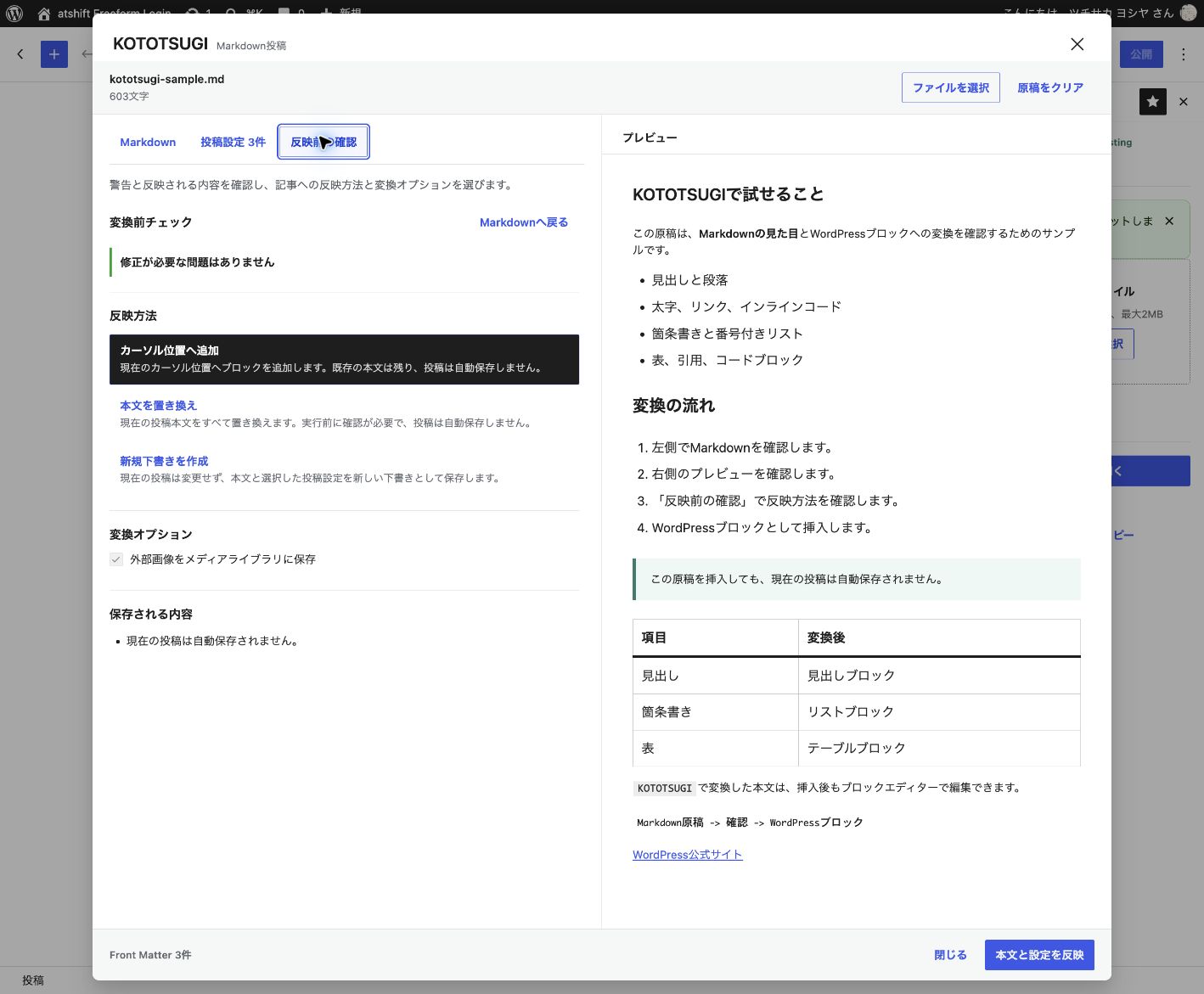Choose the 新規下書きを作成 reflect method
Image resolution: width=1204 pixels, height=994 pixels.
[x=345, y=469]
